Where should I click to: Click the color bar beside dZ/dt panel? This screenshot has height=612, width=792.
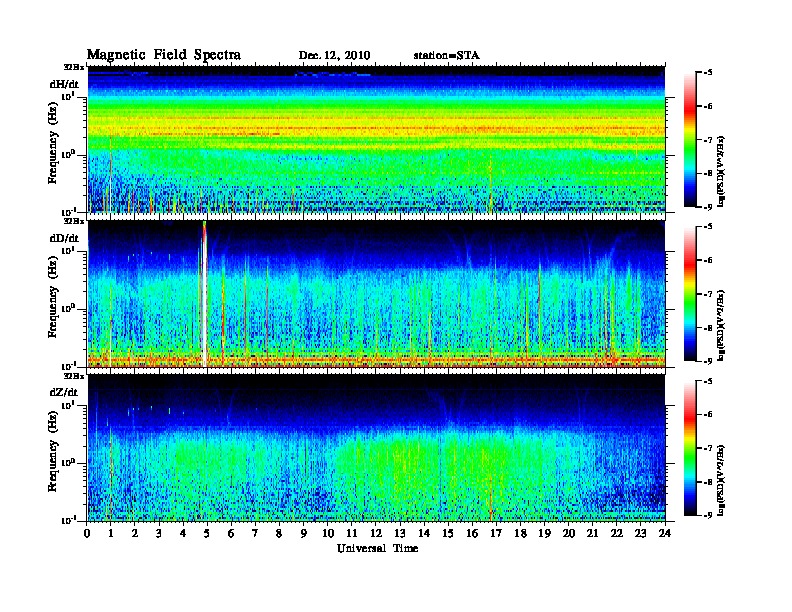(690, 448)
